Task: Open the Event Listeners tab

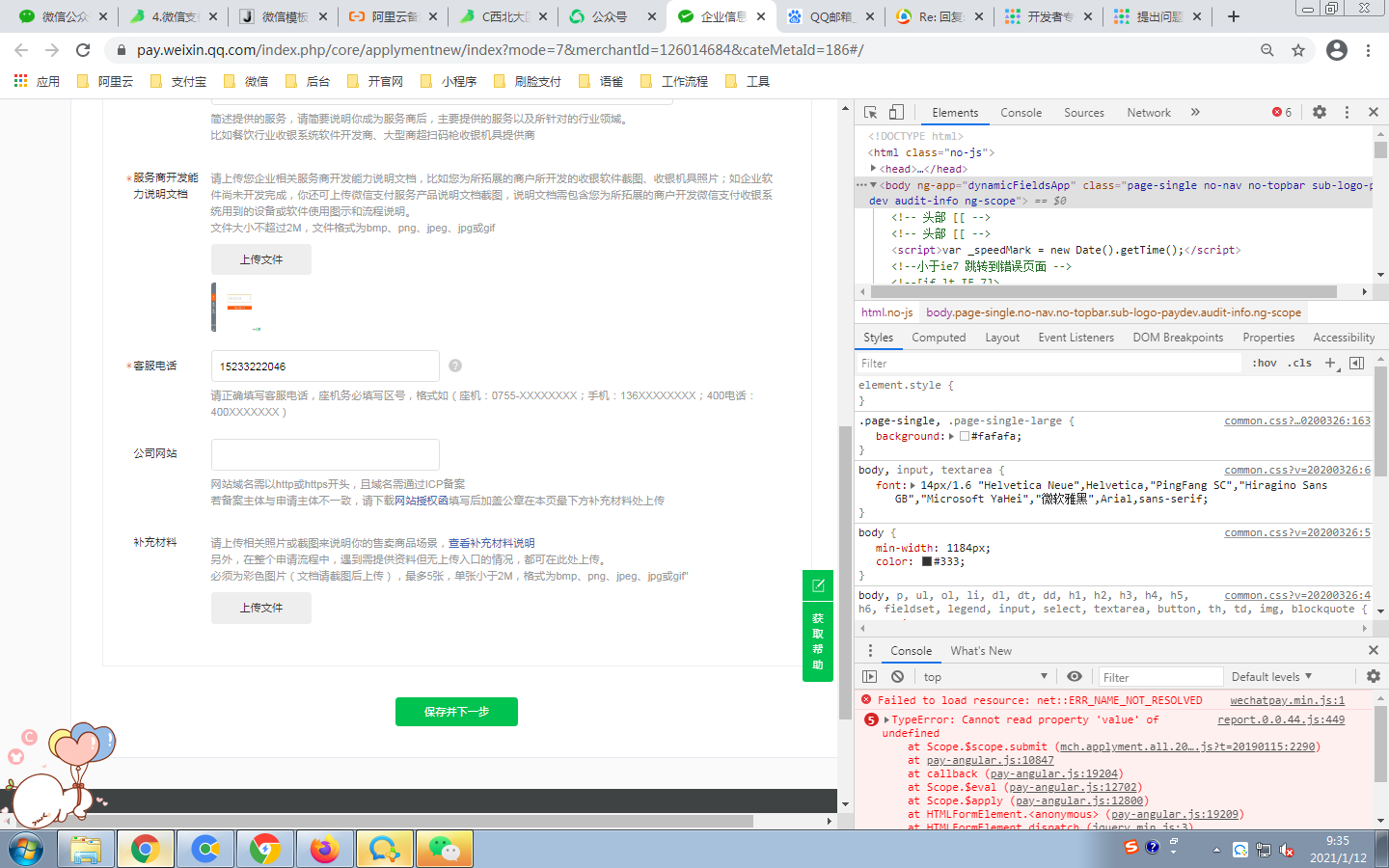Action: tap(1076, 338)
